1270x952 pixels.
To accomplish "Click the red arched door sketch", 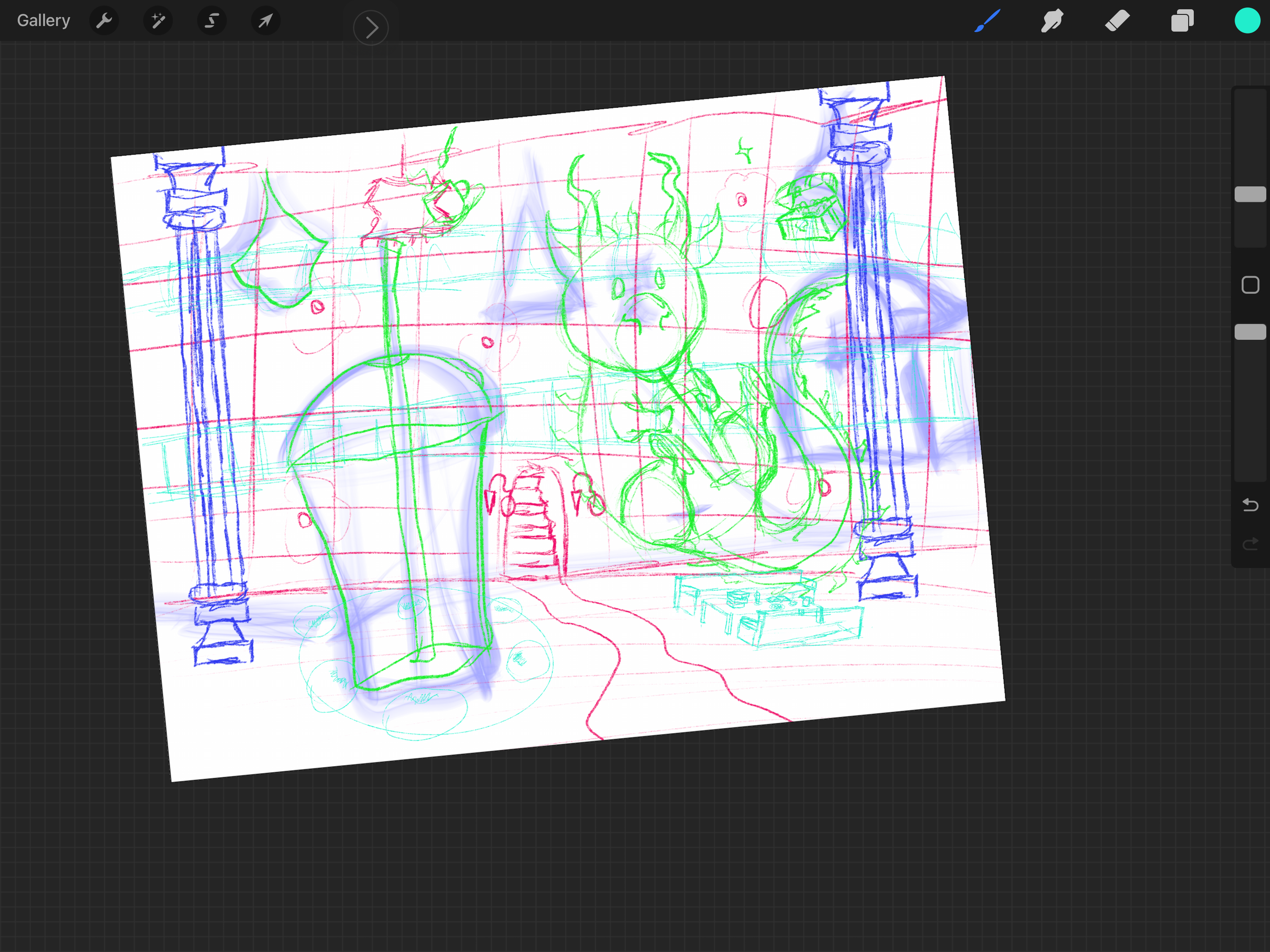I will pyautogui.click(x=534, y=520).
